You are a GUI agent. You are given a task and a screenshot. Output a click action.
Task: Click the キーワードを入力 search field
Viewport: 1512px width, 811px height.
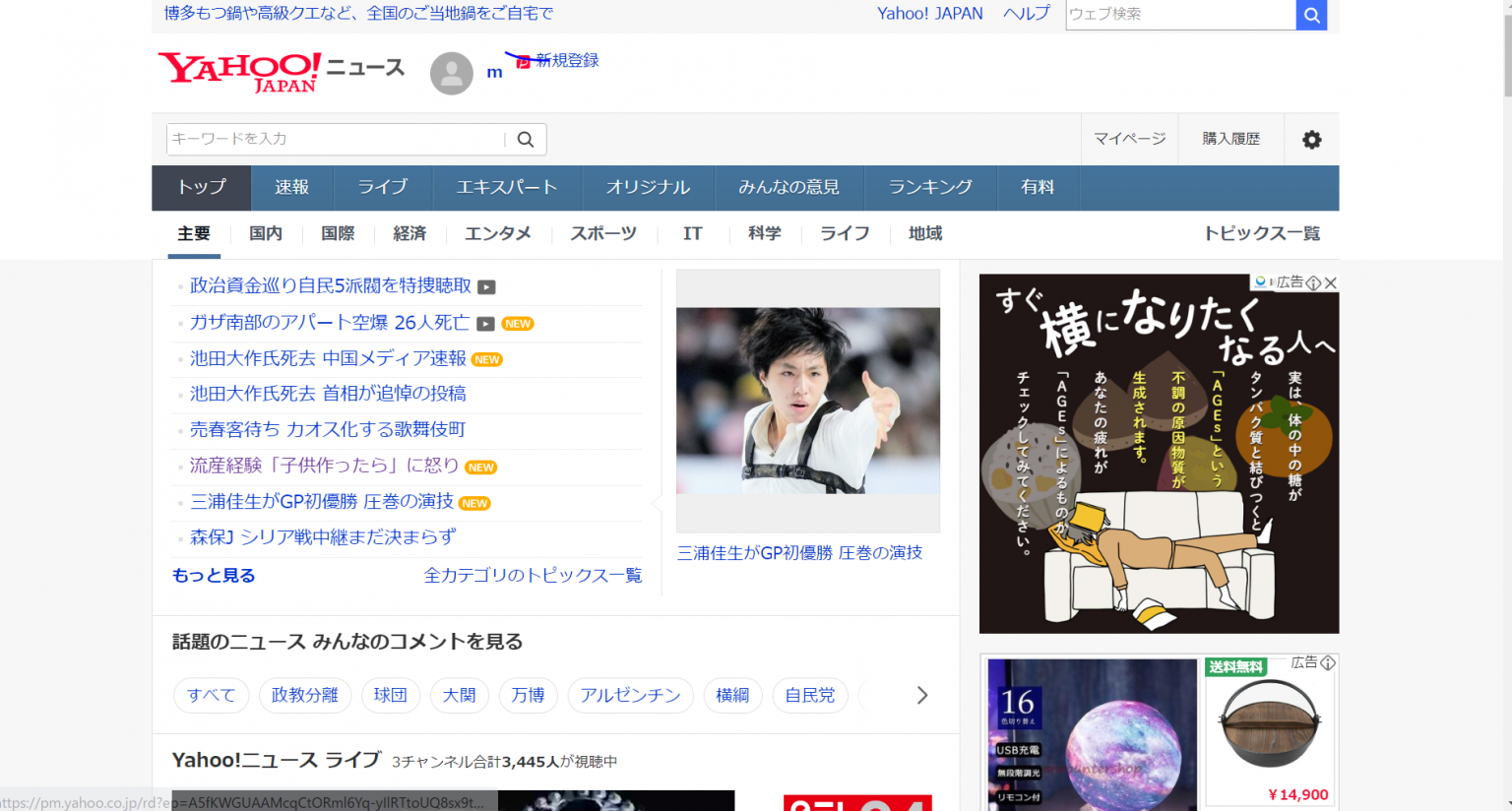pyautogui.click(x=335, y=139)
